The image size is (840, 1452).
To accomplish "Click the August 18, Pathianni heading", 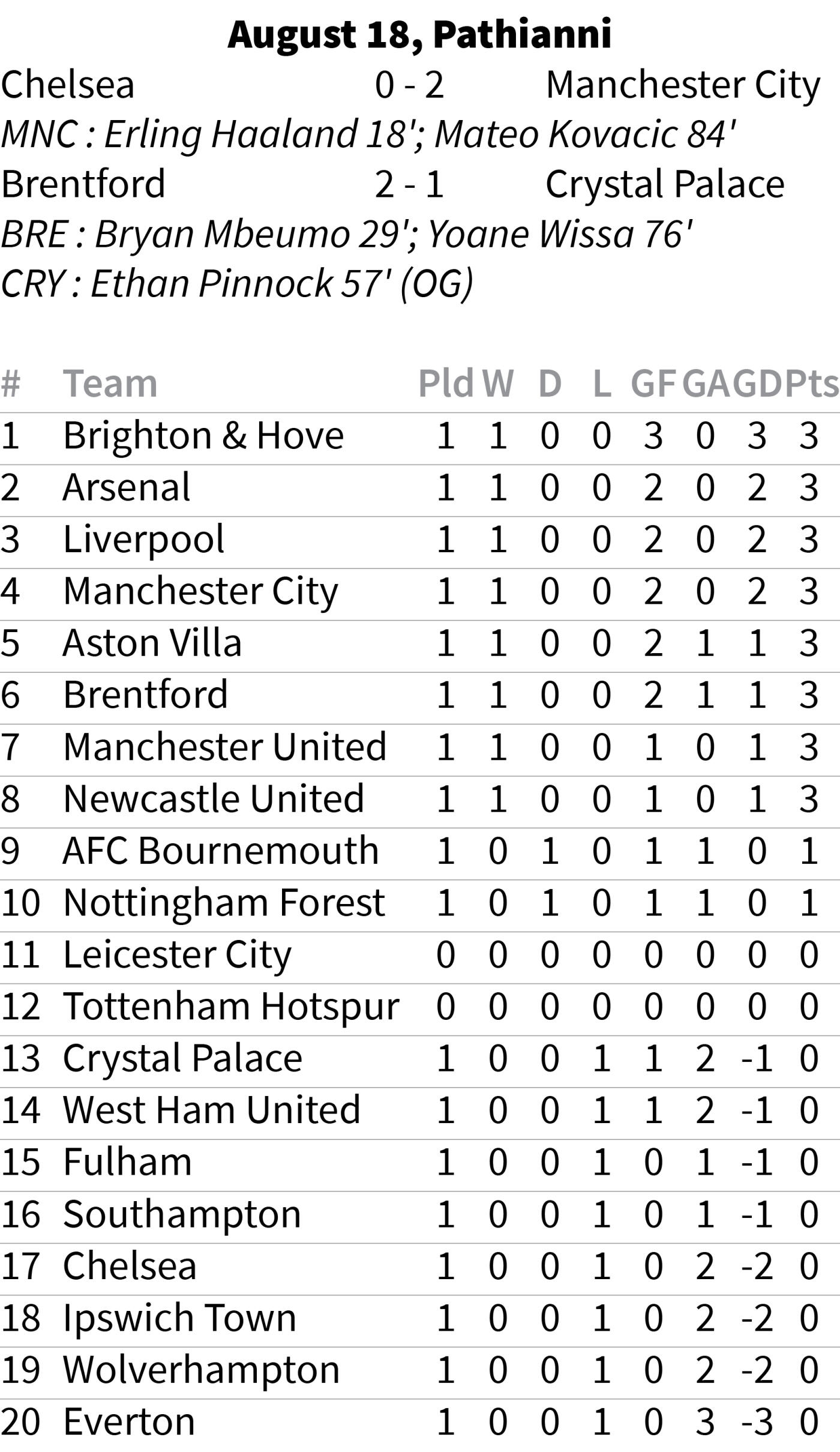I will pos(420,34).
